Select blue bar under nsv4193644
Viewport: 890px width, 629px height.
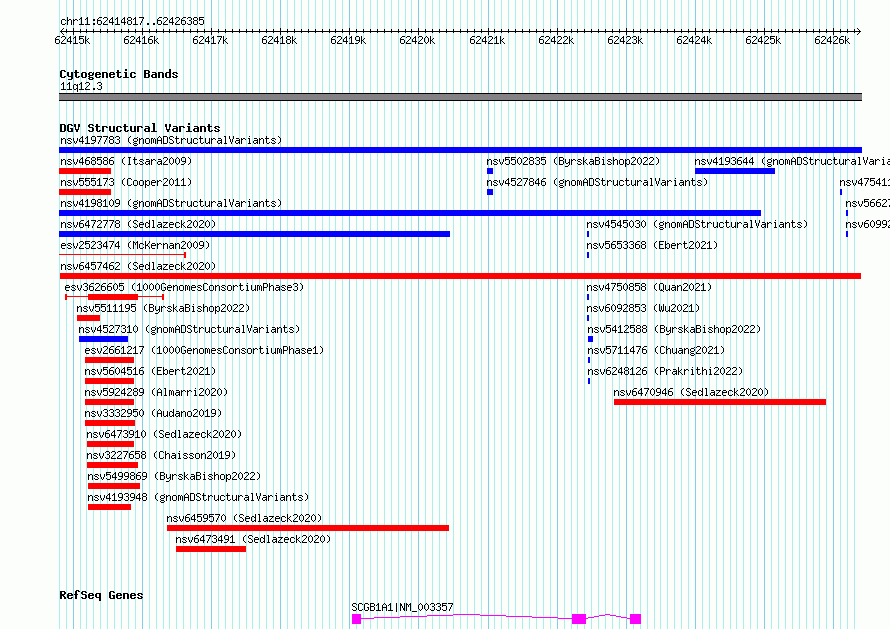click(x=734, y=171)
